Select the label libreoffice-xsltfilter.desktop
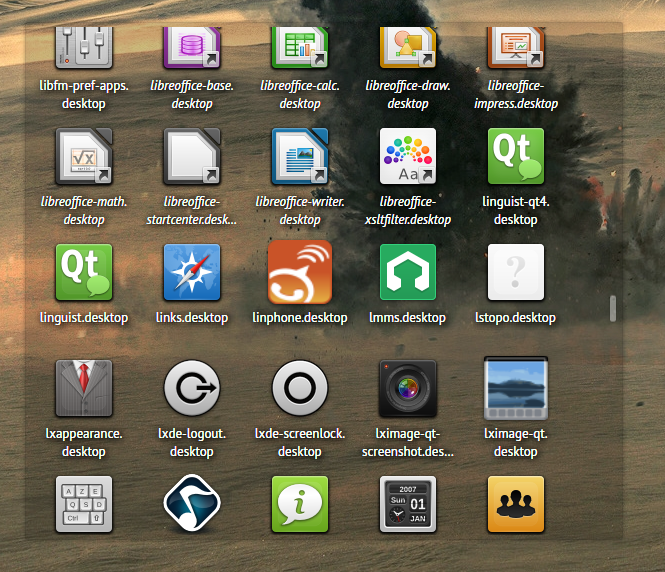 pyautogui.click(x=408, y=210)
